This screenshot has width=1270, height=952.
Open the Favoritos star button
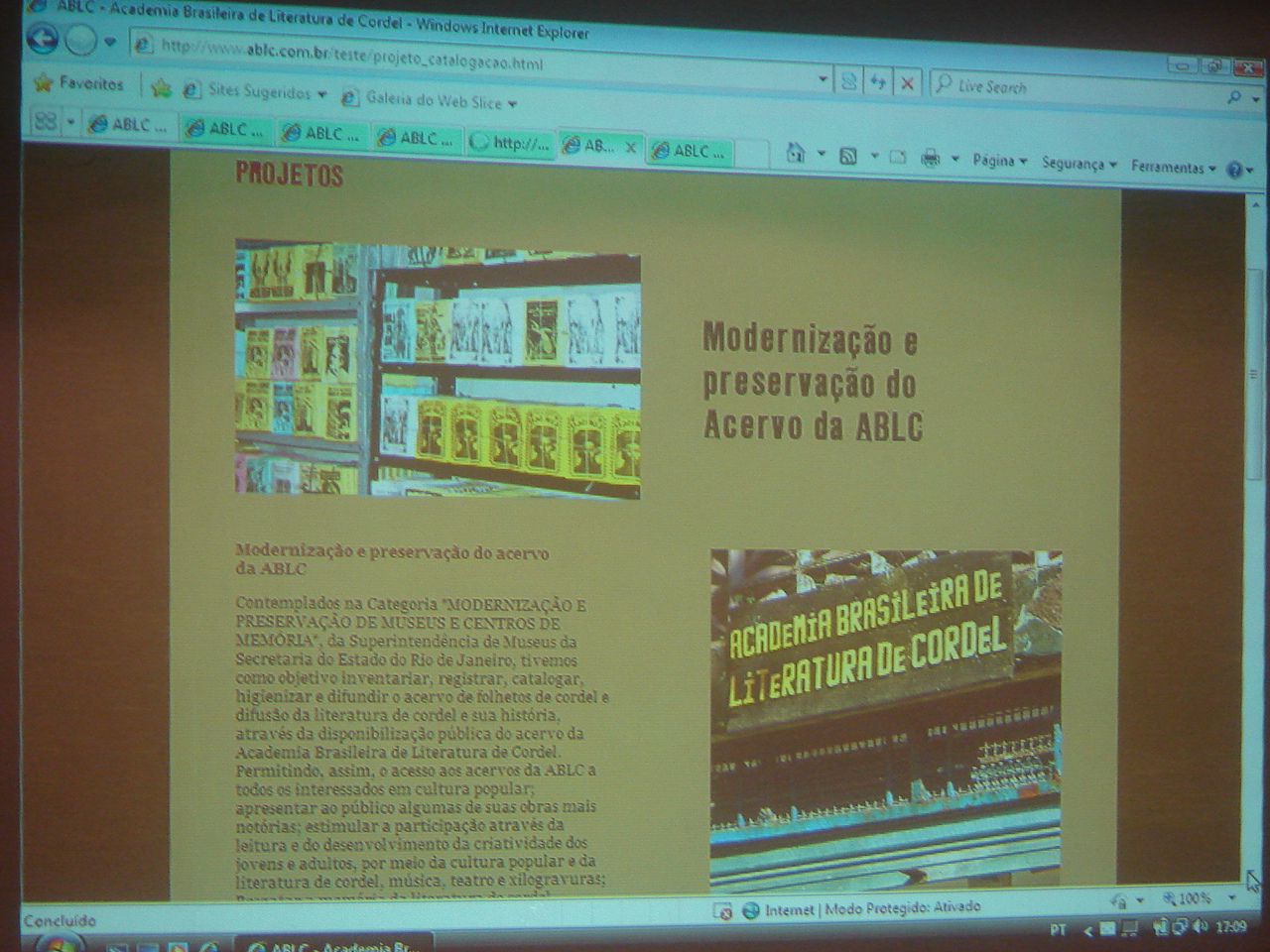click(x=78, y=83)
